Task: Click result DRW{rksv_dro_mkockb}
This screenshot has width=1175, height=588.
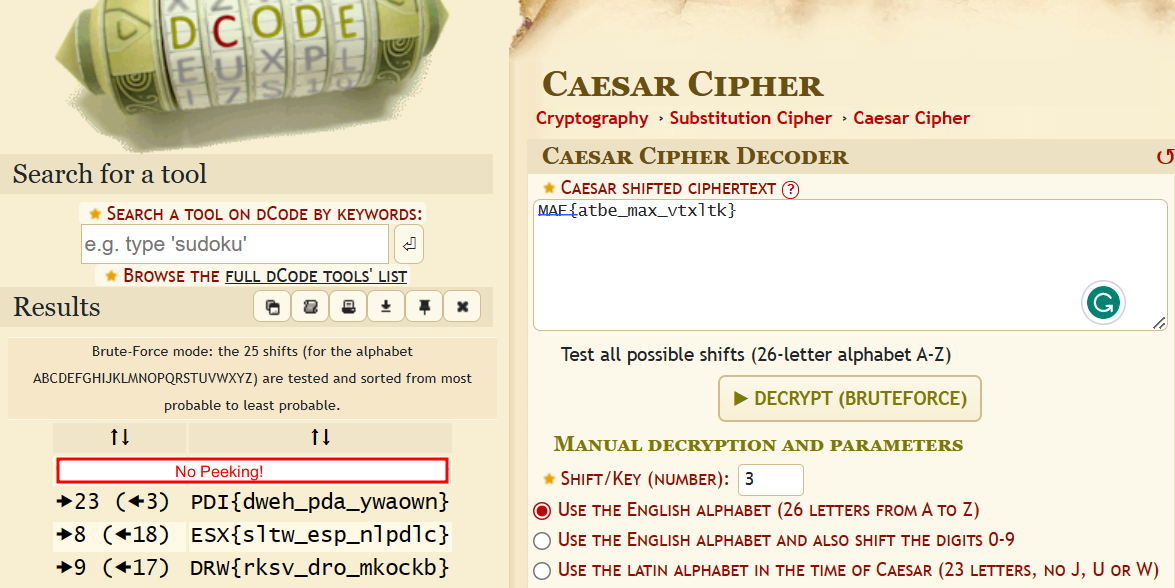Action: point(320,568)
